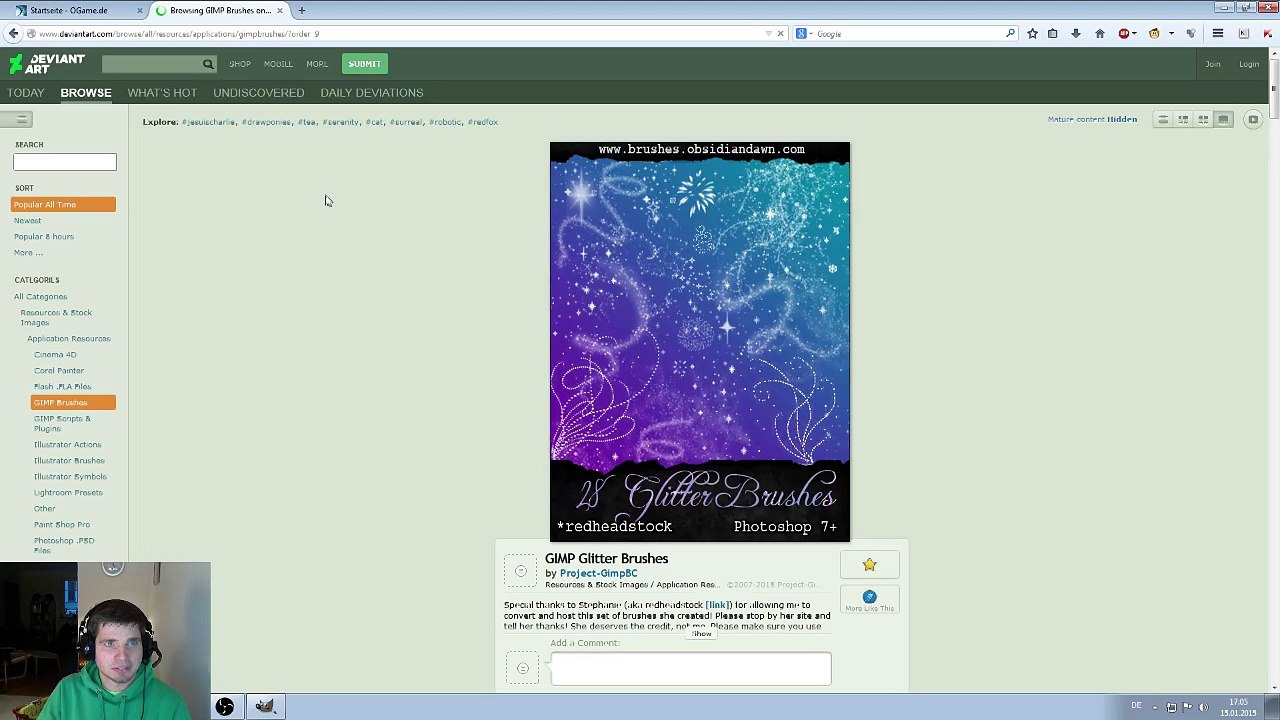The width and height of the screenshot is (1280, 720).
Task: Favourite GIMP Glitter Brushes with the star
Action: (869, 566)
